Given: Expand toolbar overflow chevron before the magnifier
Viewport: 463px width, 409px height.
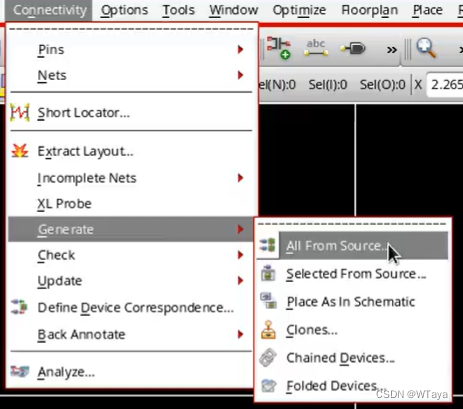Looking at the screenshot, I should (392, 50).
